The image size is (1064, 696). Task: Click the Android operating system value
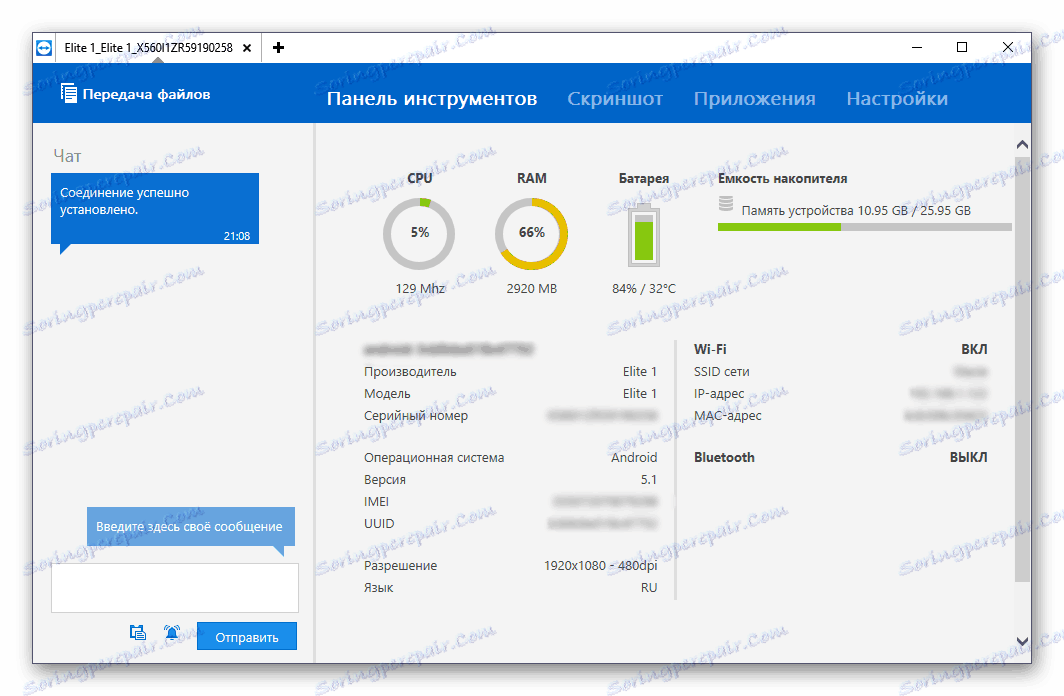(x=634, y=457)
